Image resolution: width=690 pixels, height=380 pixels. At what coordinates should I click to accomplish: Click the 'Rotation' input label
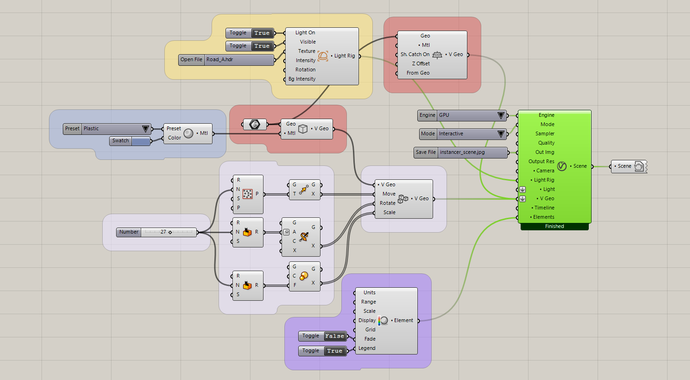coord(305,69)
